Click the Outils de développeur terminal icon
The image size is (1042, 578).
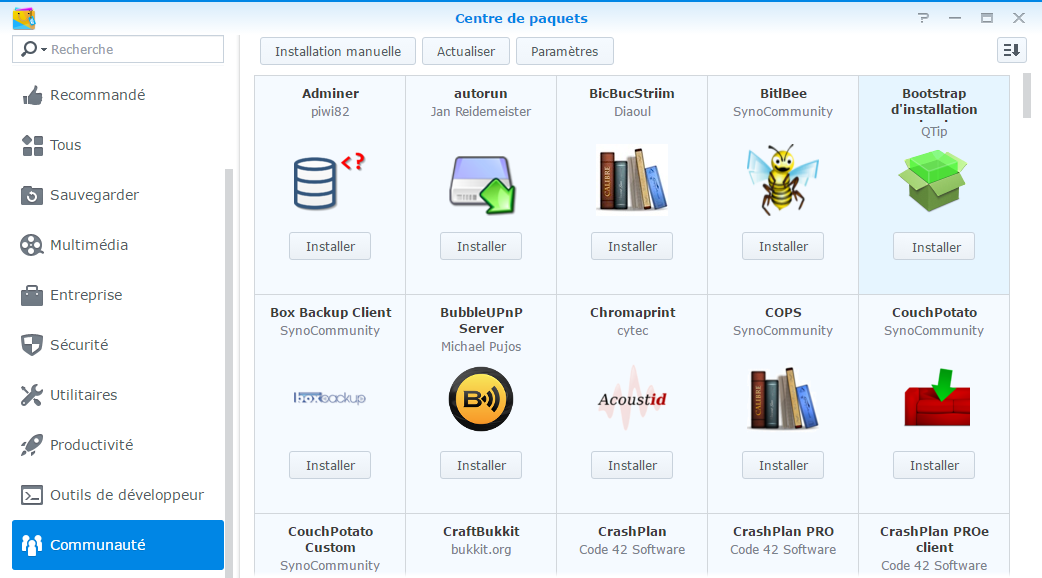32,495
